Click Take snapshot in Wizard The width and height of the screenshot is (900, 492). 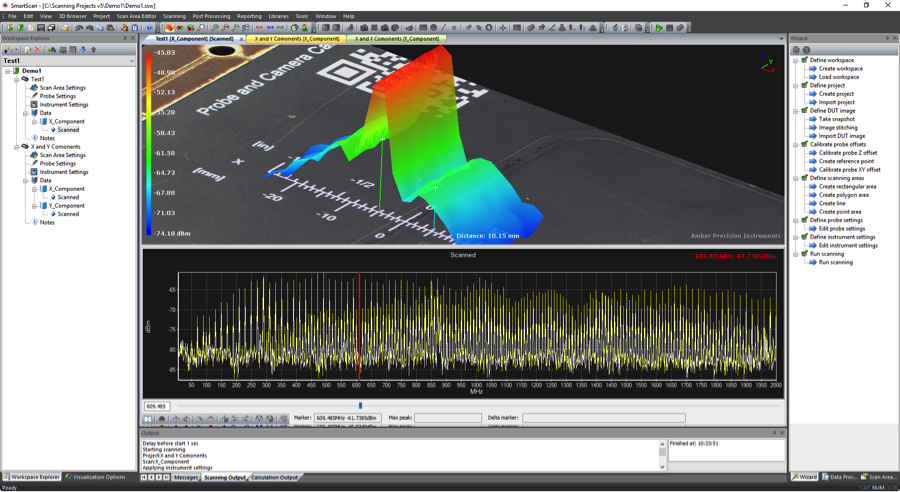click(837, 119)
